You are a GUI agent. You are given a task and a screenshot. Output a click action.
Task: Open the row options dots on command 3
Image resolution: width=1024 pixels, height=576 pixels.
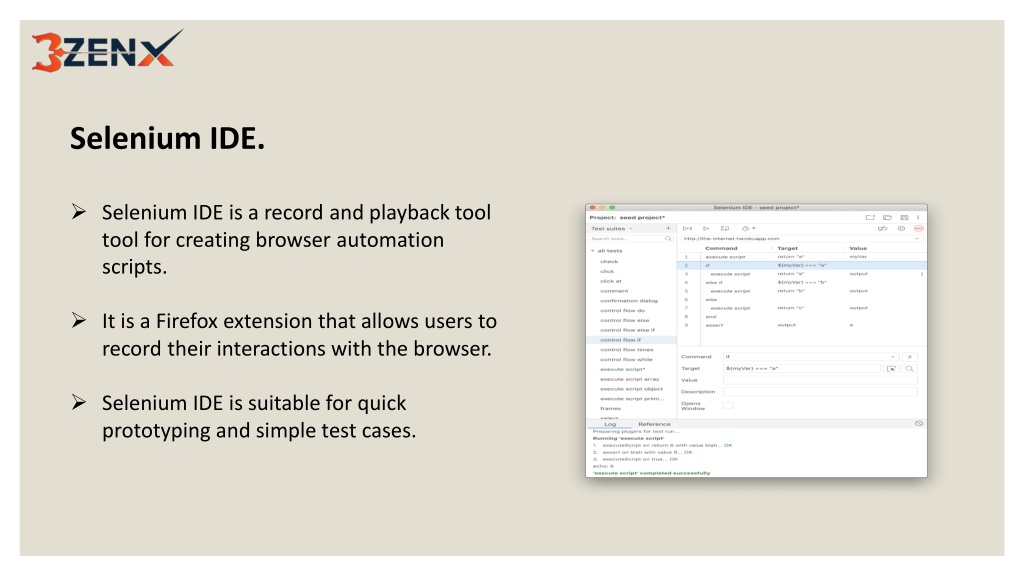921,274
